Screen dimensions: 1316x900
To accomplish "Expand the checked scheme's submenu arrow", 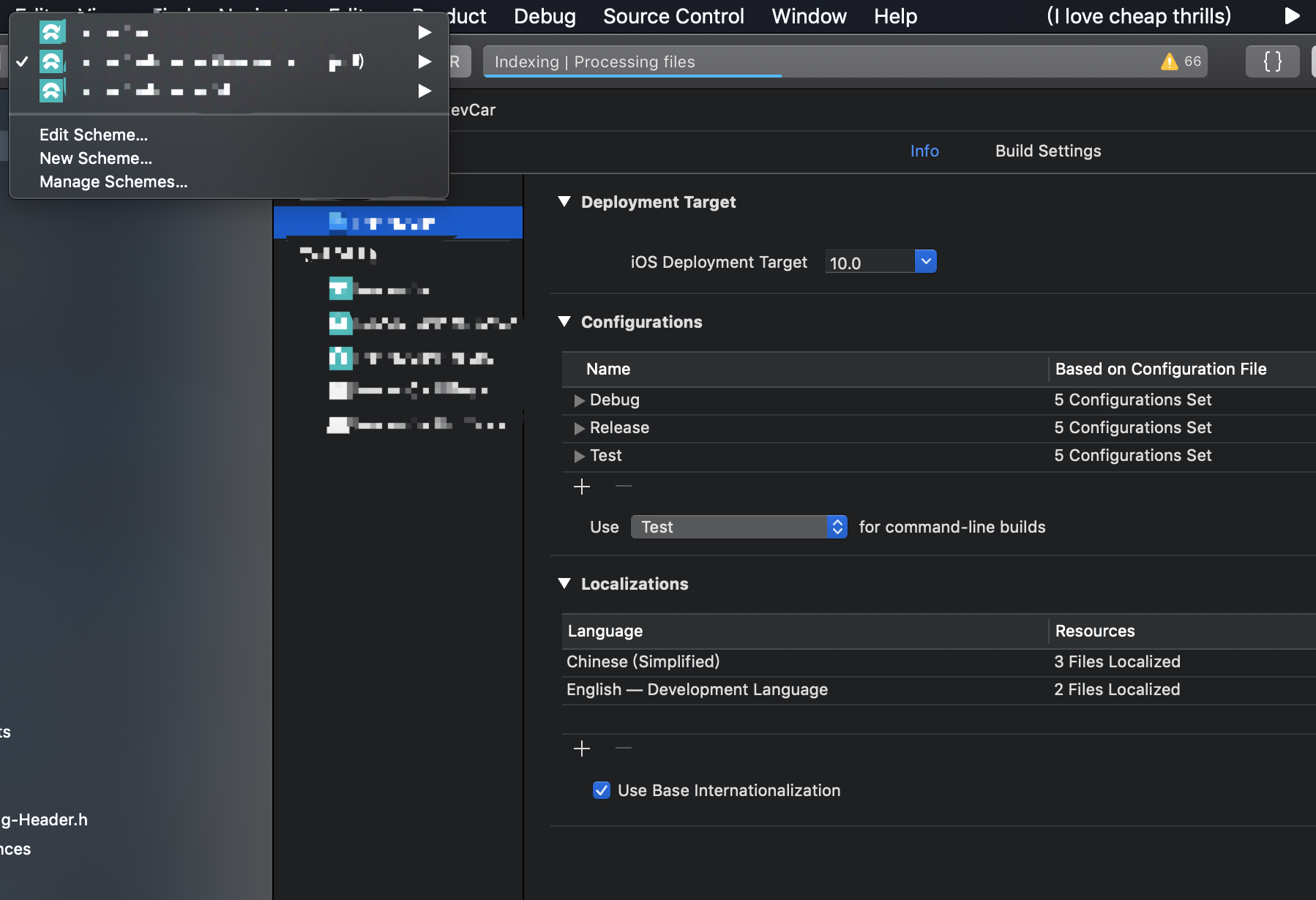I will (424, 61).
